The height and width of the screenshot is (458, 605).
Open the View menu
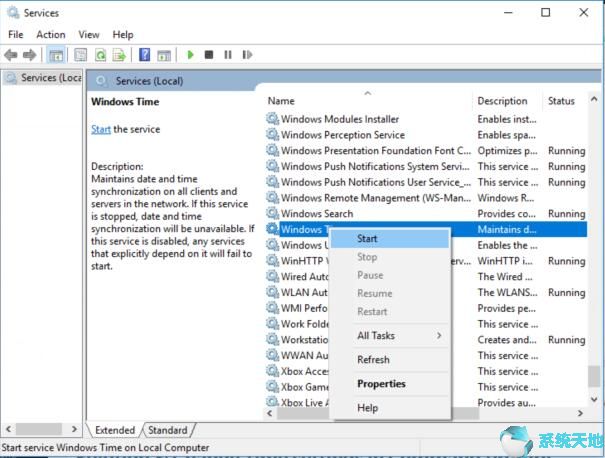coord(89,35)
